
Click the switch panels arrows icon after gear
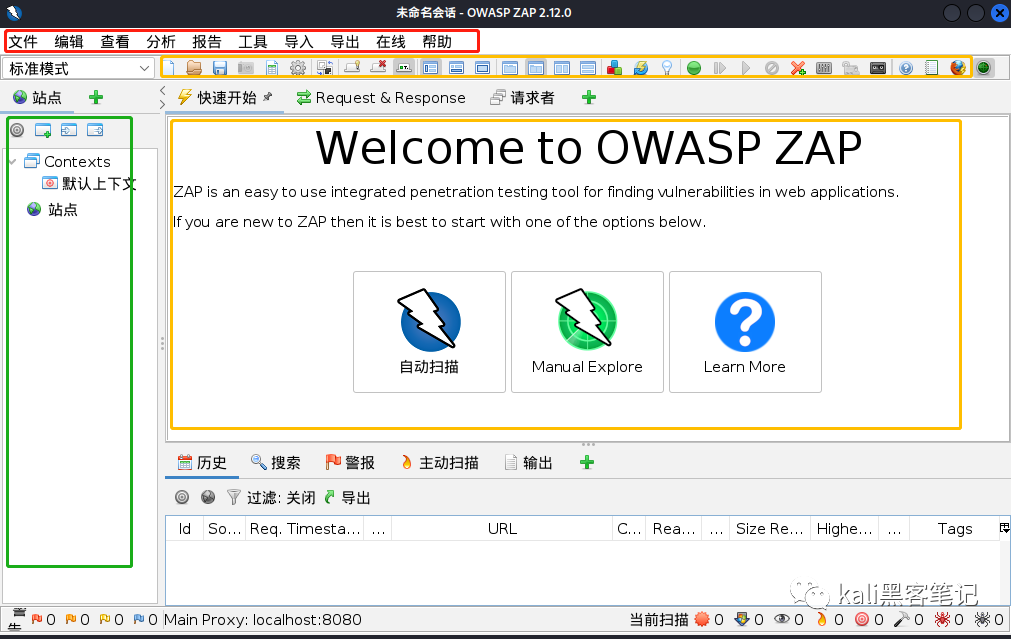click(x=324, y=68)
